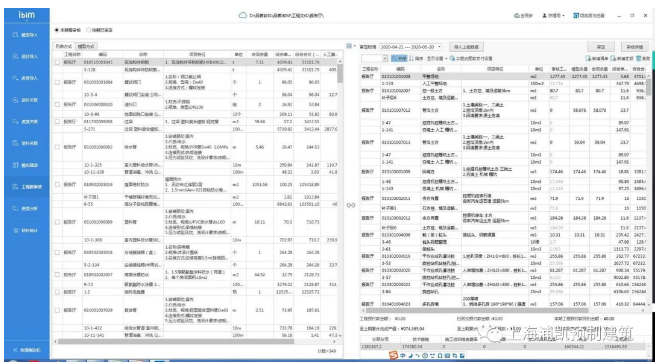Image resolution: width=660 pixels, height=364 pixels.
Task: Select the '2-61' sub-row in right table
Action: [503, 249]
